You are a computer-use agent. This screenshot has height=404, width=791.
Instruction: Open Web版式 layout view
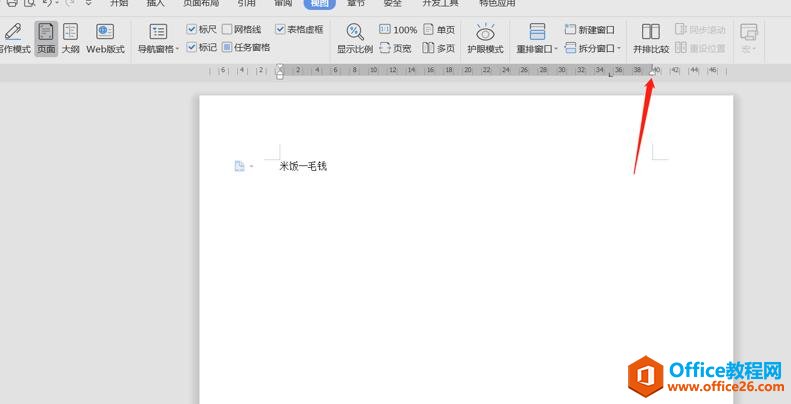[105, 38]
